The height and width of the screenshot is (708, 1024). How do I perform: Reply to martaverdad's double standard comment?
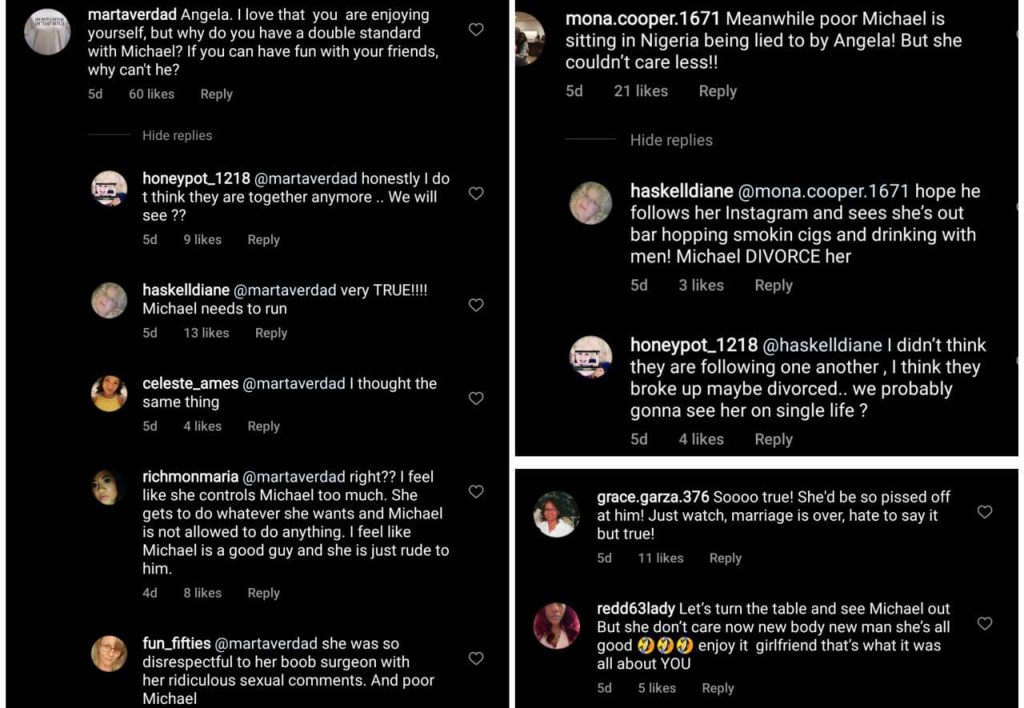pos(216,94)
